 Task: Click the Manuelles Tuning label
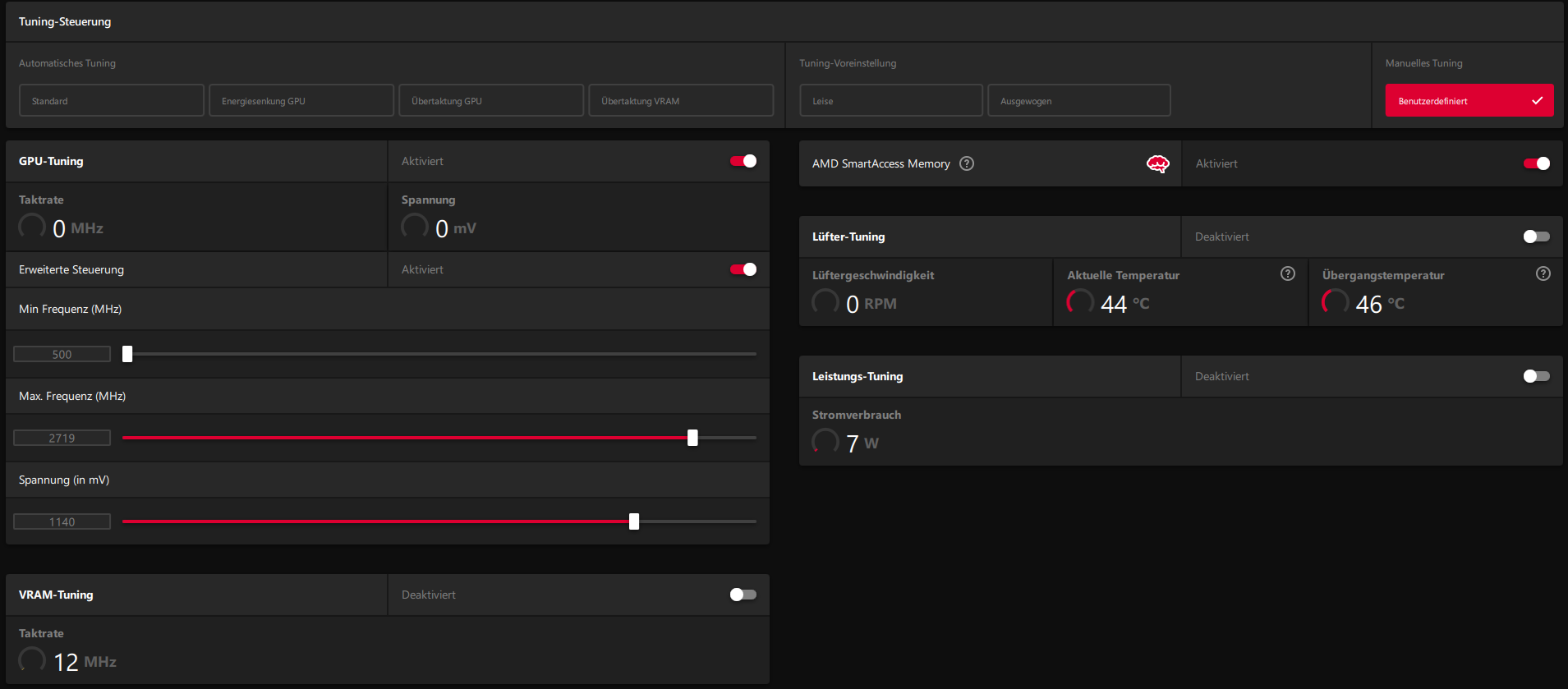point(1423,63)
